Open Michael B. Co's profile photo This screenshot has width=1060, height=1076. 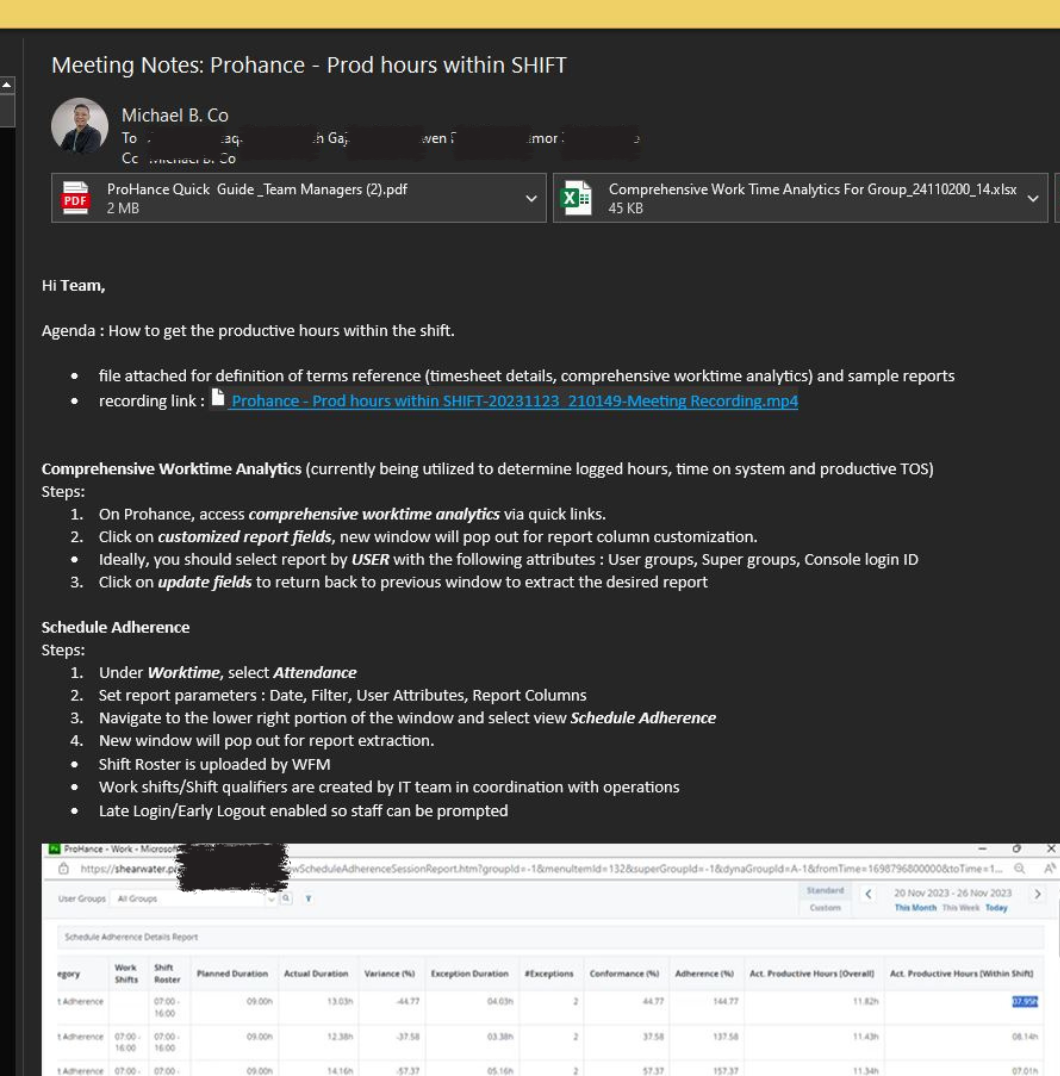click(80, 126)
